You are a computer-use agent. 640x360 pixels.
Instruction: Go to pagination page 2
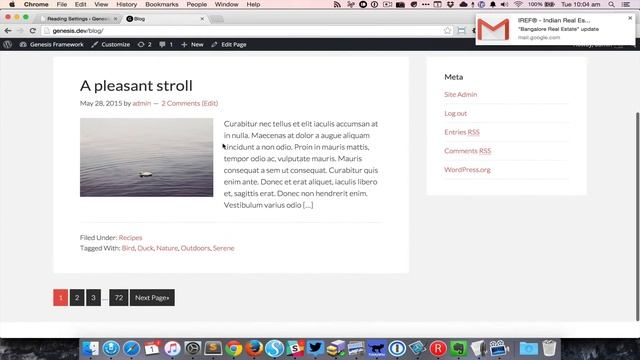[x=77, y=298]
